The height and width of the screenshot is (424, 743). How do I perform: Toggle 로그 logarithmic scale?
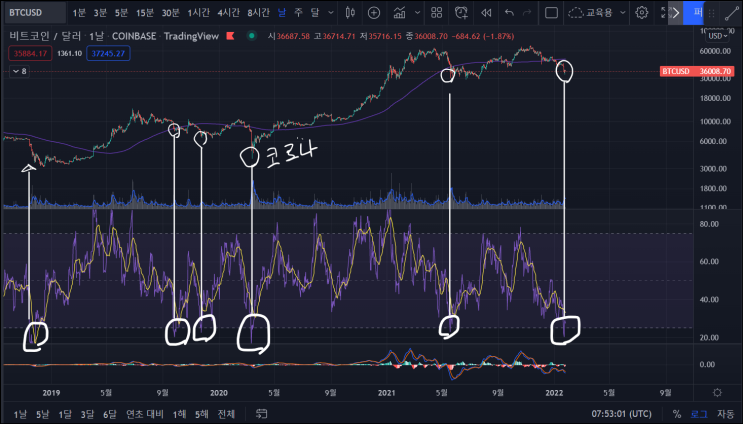[x=699, y=414]
